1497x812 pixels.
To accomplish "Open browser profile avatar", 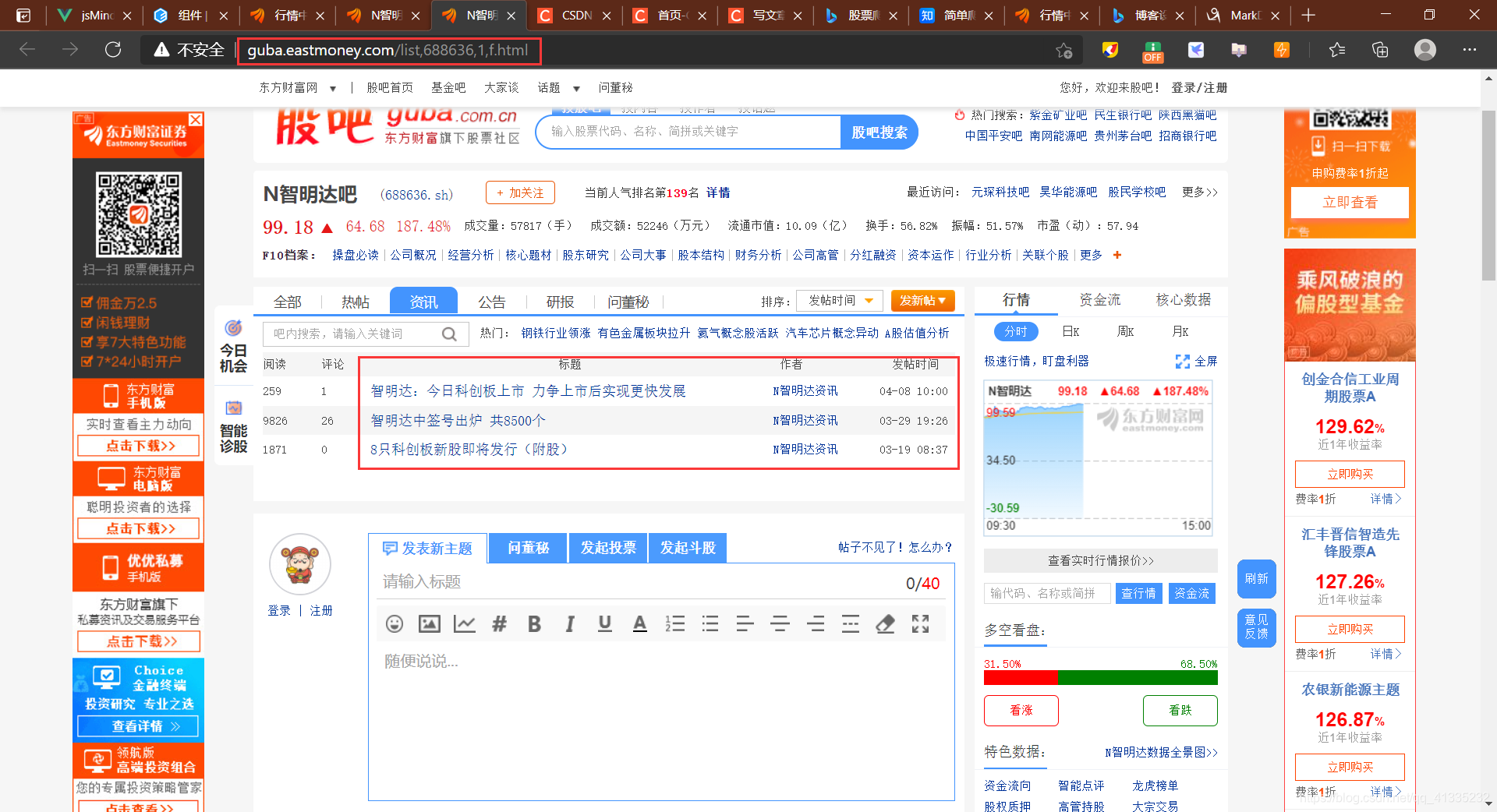I will click(x=1425, y=50).
